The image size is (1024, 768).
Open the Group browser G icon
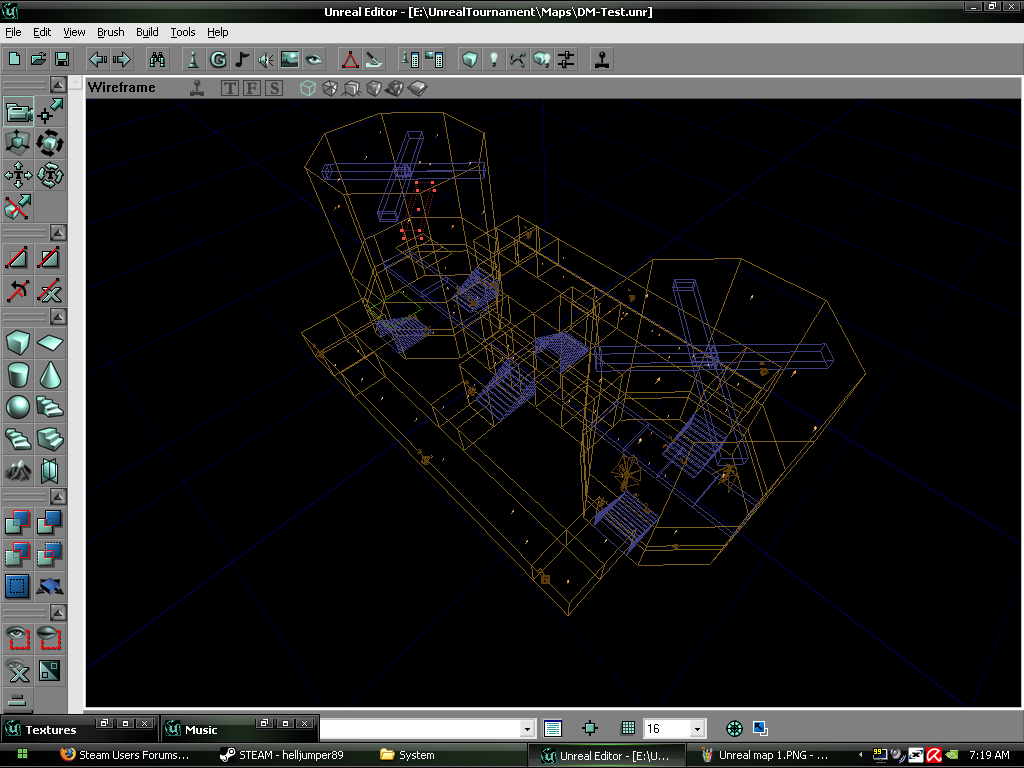218,59
